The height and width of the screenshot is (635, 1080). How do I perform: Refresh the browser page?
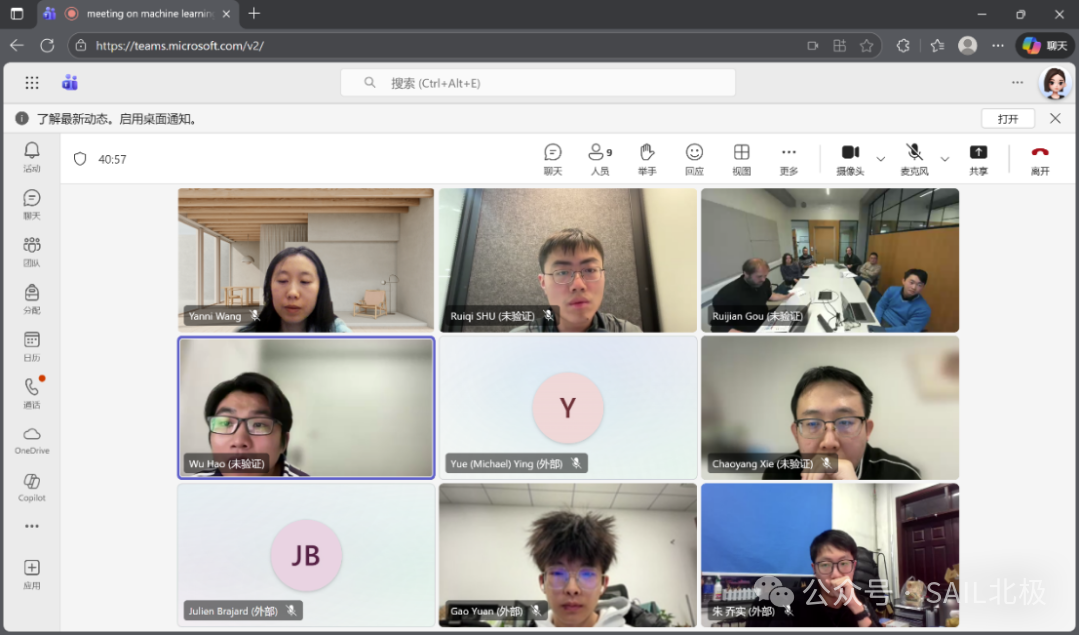tap(47, 45)
